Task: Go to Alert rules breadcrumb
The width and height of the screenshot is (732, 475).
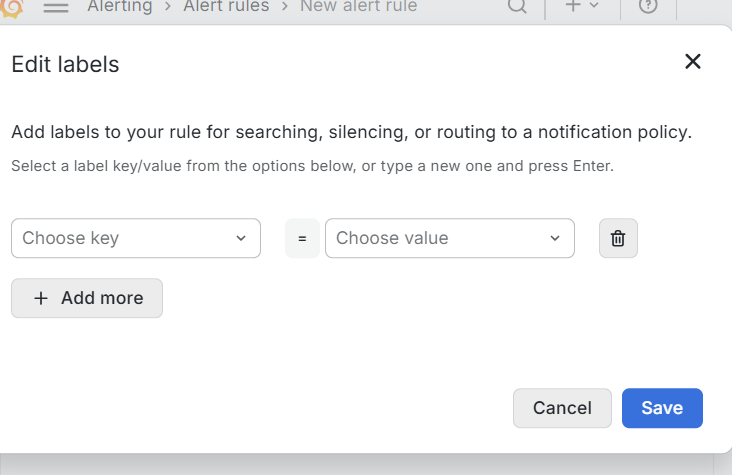Action: pyautogui.click(x=226, y=7)
